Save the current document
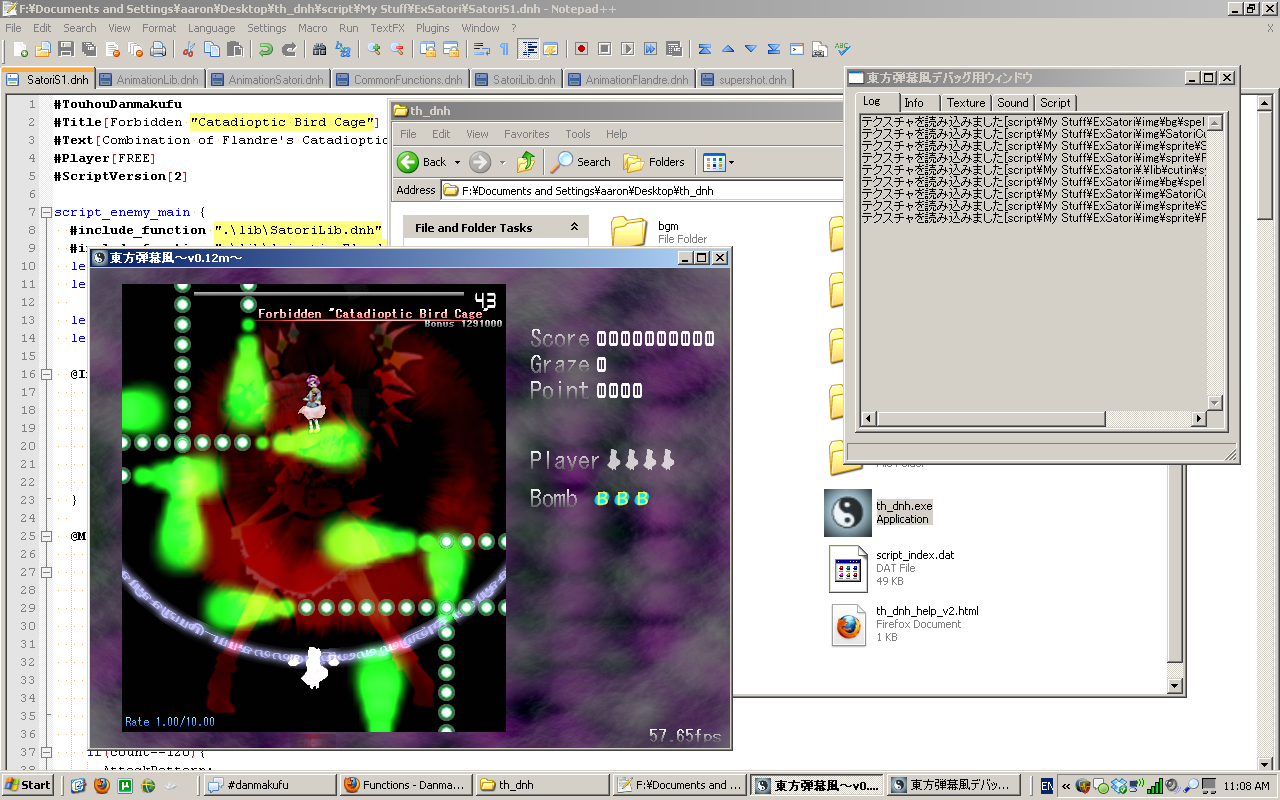Image resolution: width=1280 pixels, height=800 pixels. (x=66, y=48)
